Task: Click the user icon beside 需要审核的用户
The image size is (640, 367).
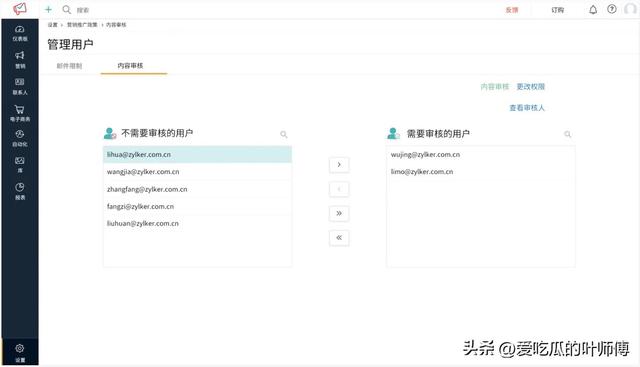Action: tap(393, 133)
